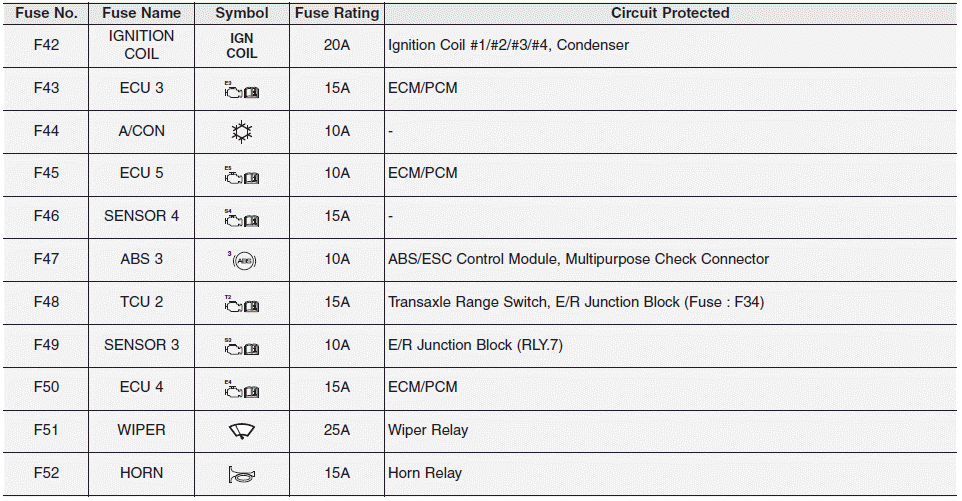Select the A/CON snowflake symbol
962x501 pixels.
[x=241, y=132]
